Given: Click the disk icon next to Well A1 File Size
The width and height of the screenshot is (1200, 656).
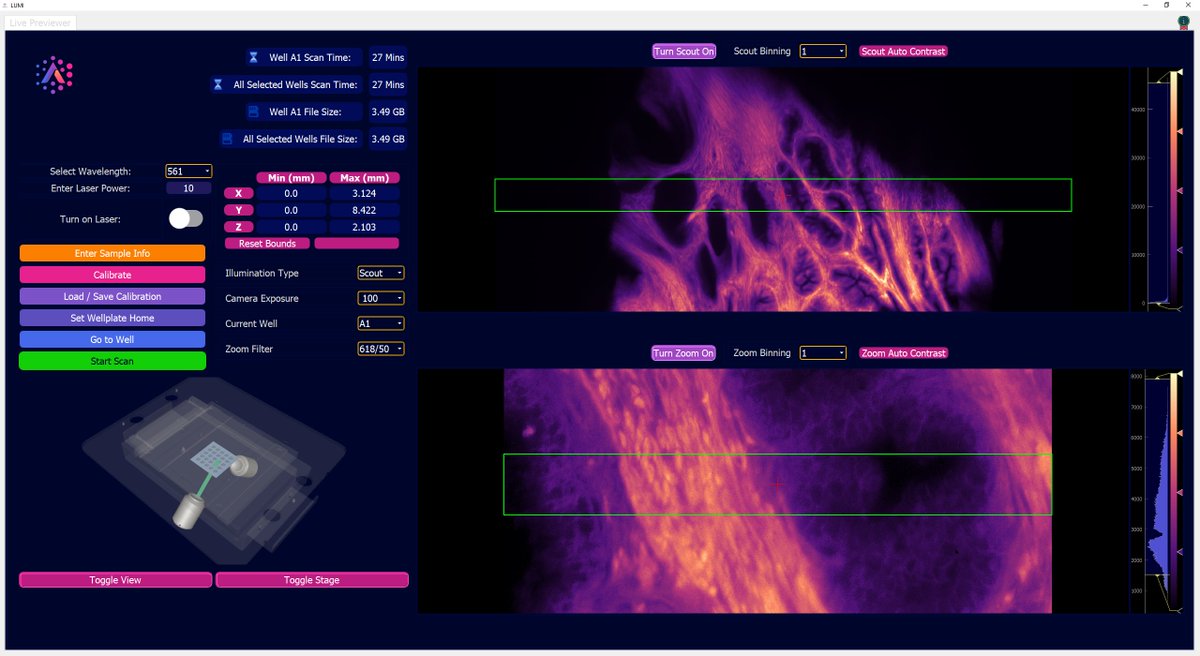Looking at the screenshot, I should tap(253, 111).
